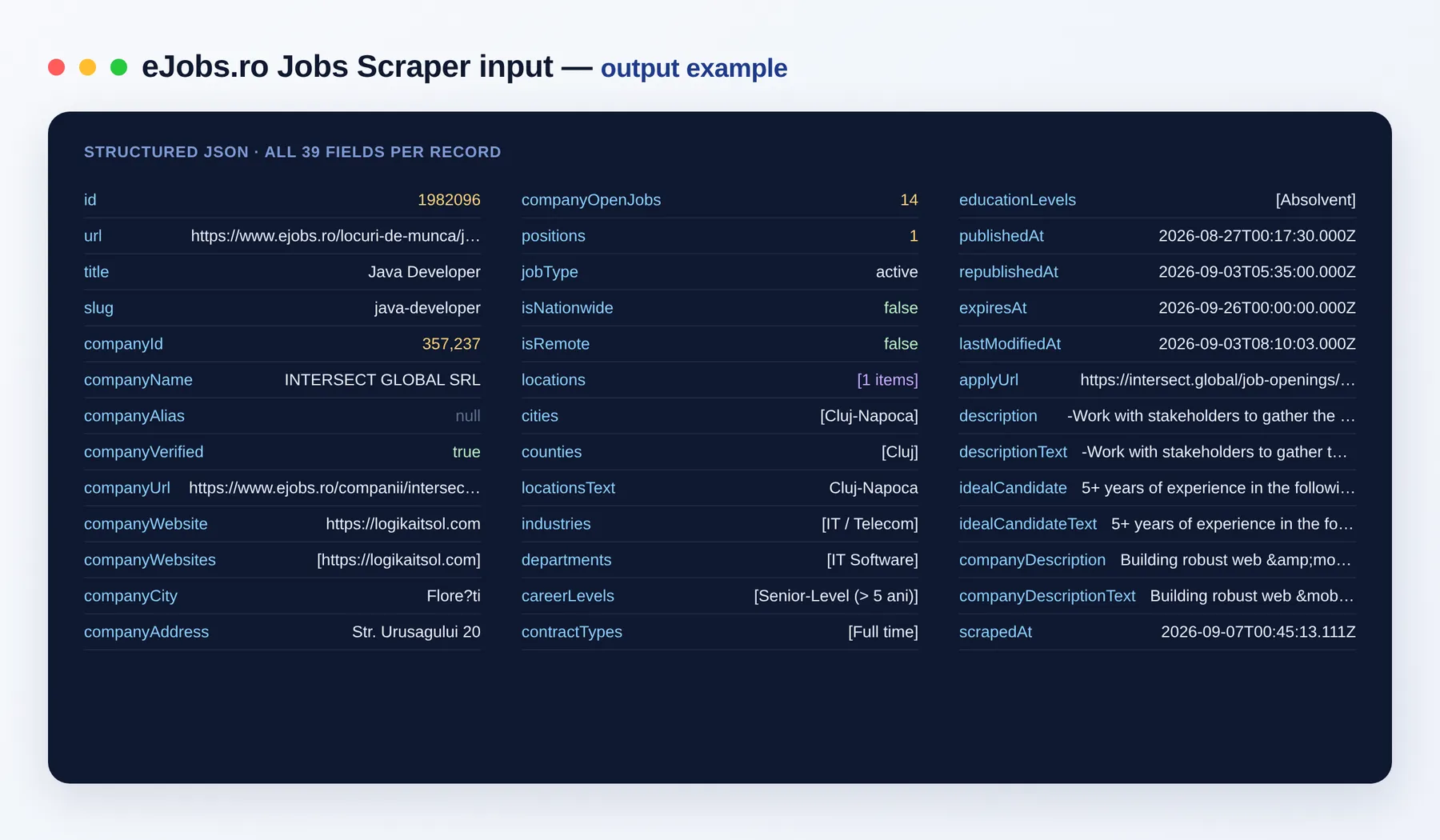The image size is (1440, 840).
Task: Click the companyVerified true value
Action: 466,452
